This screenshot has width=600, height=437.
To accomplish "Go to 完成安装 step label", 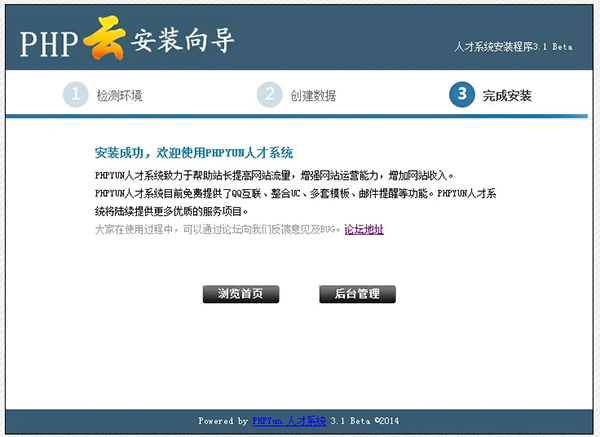I will tap(507, 95).
